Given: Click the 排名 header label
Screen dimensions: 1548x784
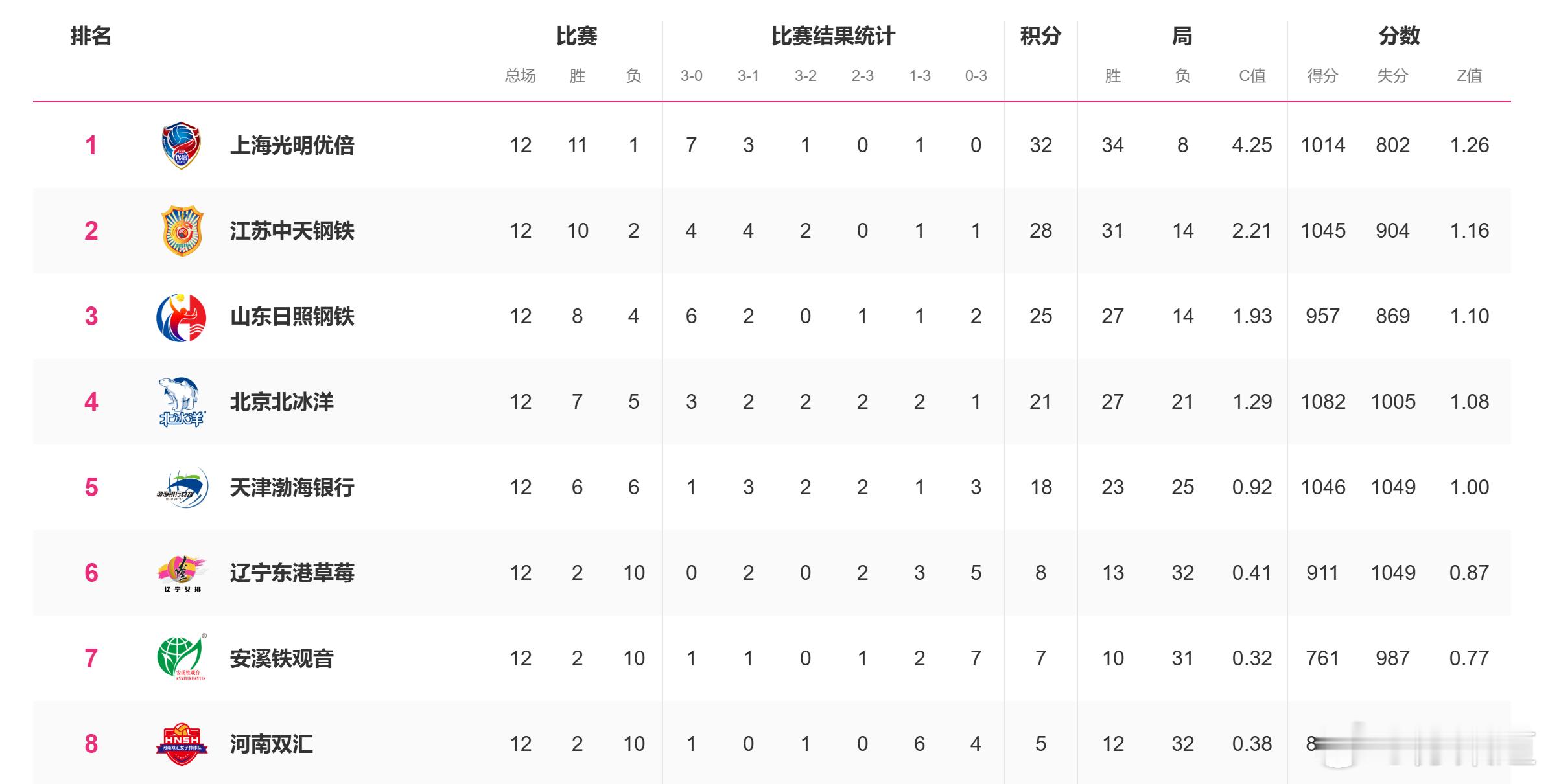Looking at the screenshot, I should tap(91, 36).
